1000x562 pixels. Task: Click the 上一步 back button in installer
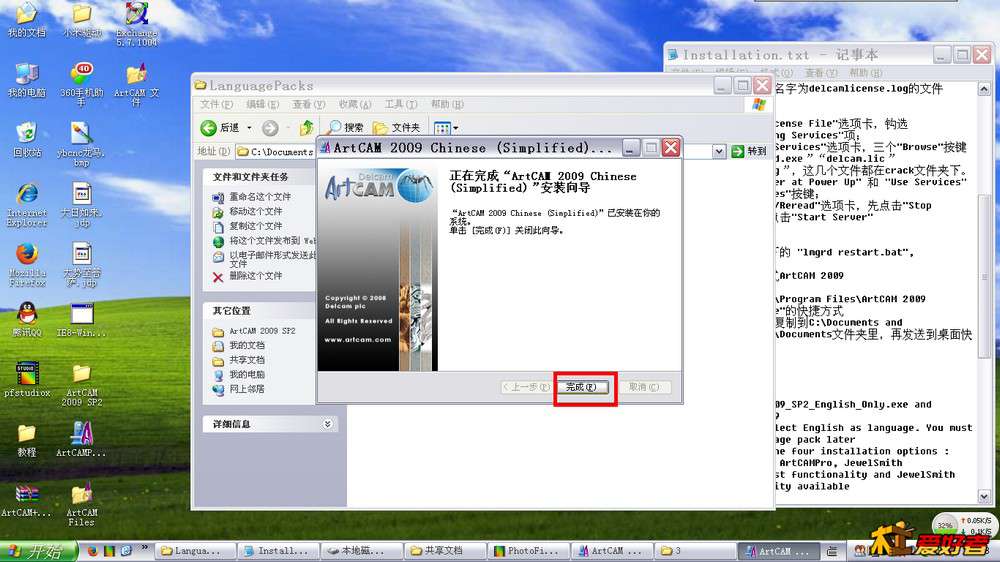tap(526, 387)
